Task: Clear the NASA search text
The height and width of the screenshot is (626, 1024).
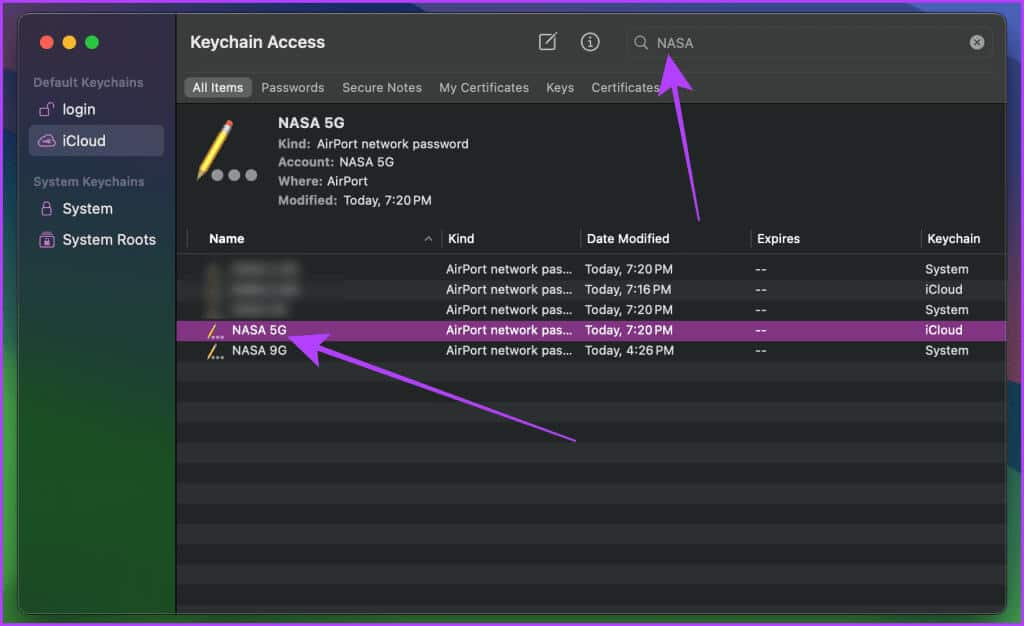Action: 976,42
